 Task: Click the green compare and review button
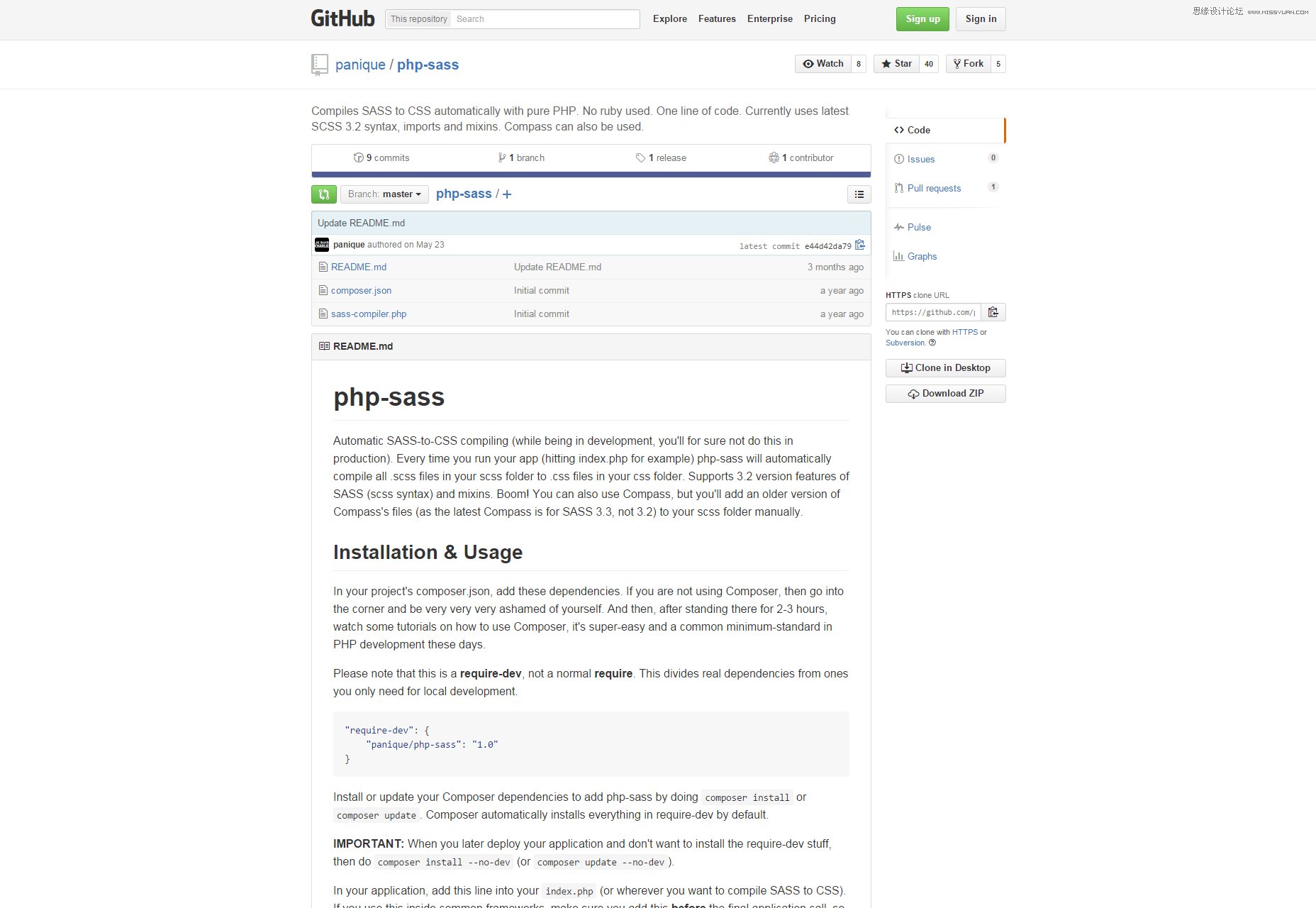pyautogui.click(x=324, y=194)
